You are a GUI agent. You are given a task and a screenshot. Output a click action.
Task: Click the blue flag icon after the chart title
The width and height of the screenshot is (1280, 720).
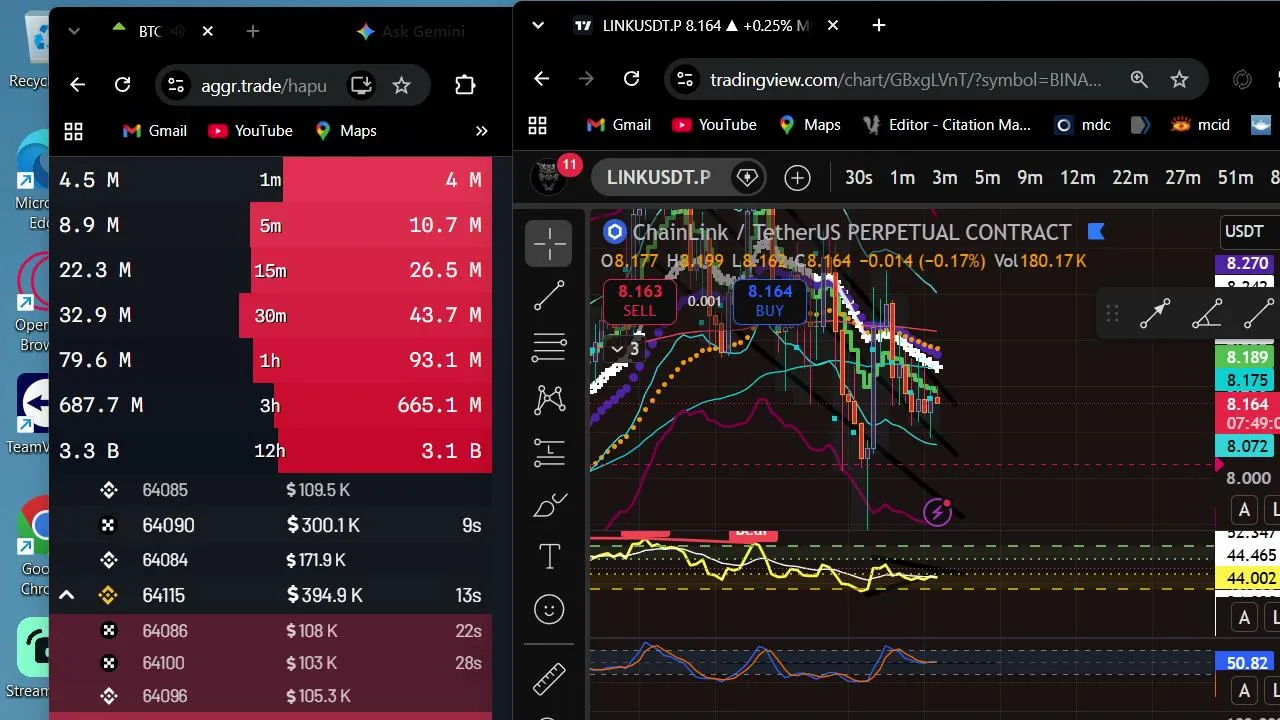click(x=1095, y=232)
